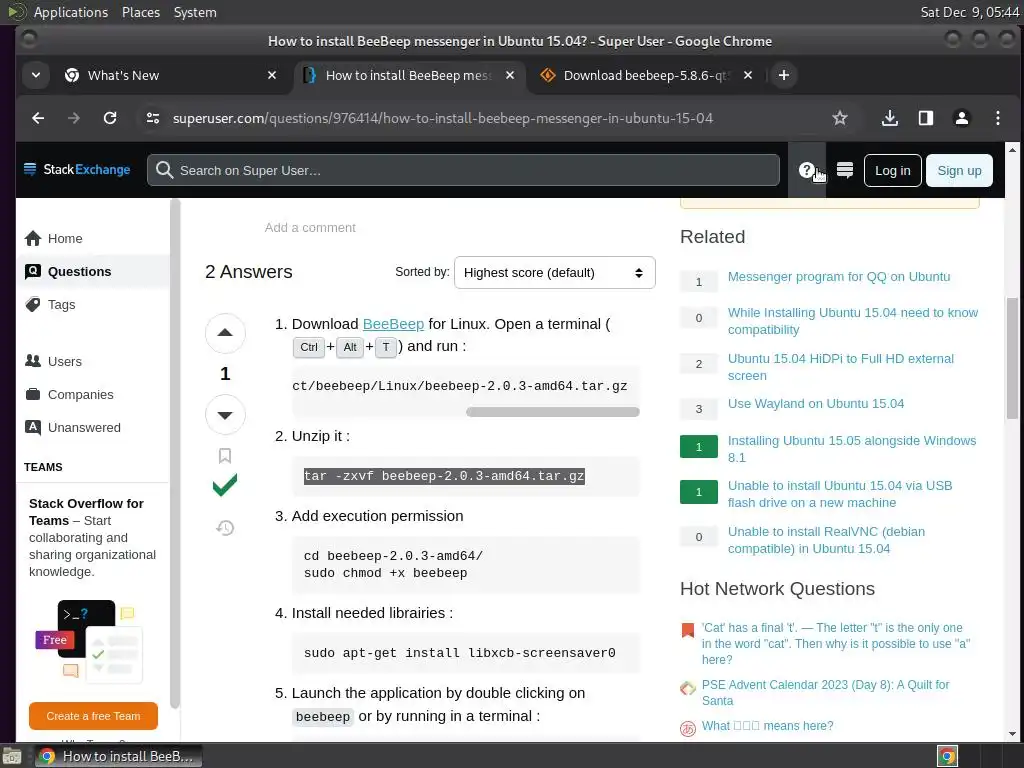The width and height of the screenshot is (1024, 768).
Task: Focus the Search on Super User field
Action: (x=463, y=170)
